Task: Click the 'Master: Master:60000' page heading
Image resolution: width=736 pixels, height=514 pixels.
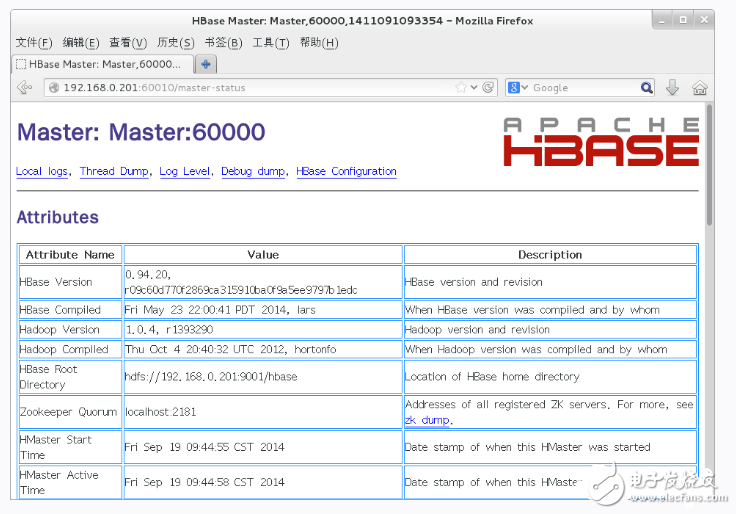Action: [x=141, y=132]
